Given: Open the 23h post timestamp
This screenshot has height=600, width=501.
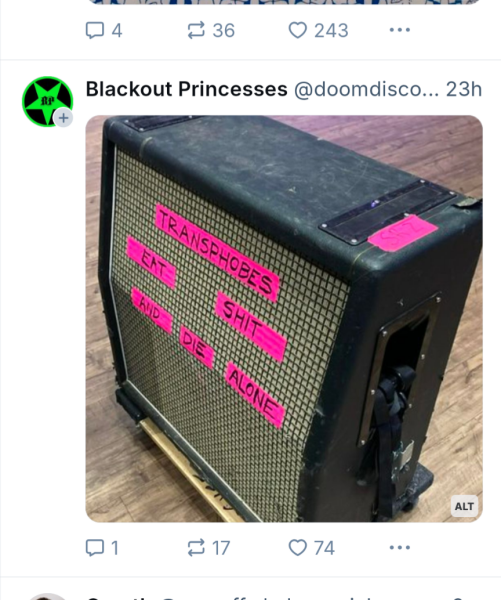Looking at the screenshot, I should (463, 90).
